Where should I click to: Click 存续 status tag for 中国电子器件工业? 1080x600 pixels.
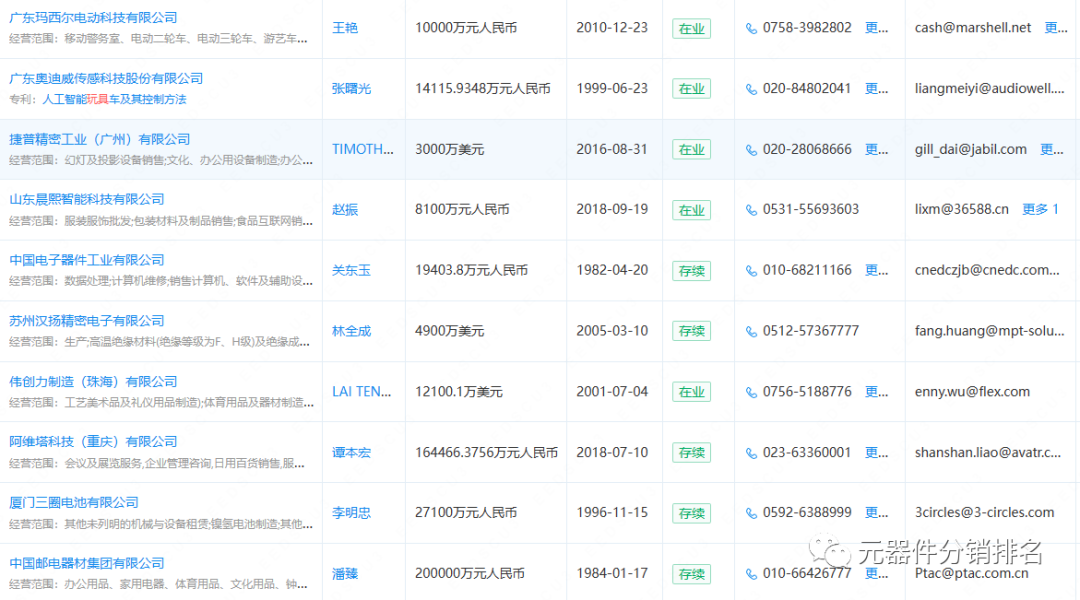(692, 271)
